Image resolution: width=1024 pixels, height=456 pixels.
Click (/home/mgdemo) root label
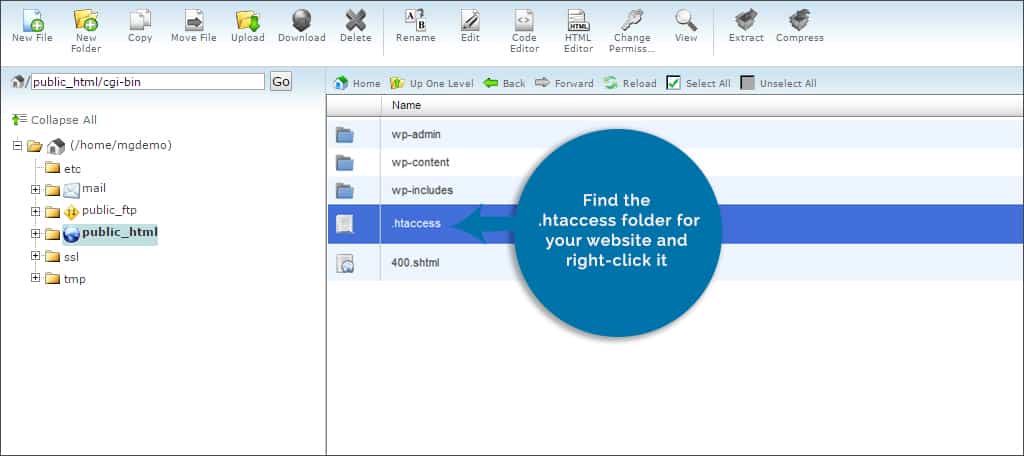[121, 145]
